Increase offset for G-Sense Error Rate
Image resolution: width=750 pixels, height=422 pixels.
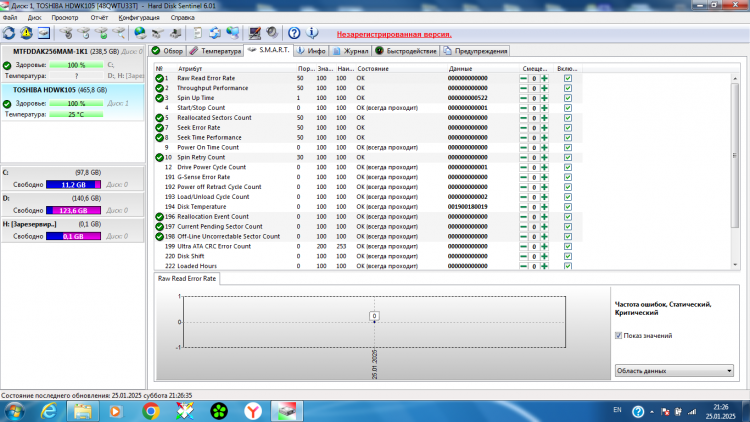tap(544, 177)
